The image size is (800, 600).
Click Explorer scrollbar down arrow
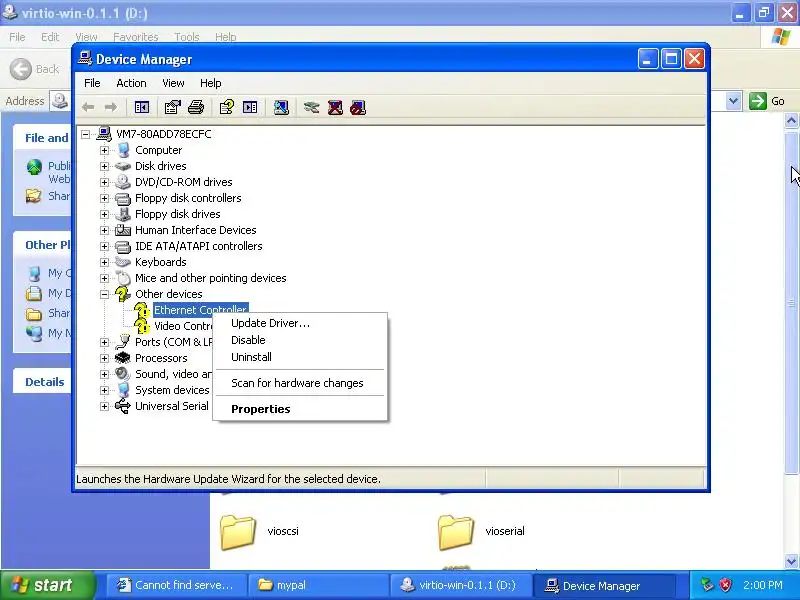(791, 562)
